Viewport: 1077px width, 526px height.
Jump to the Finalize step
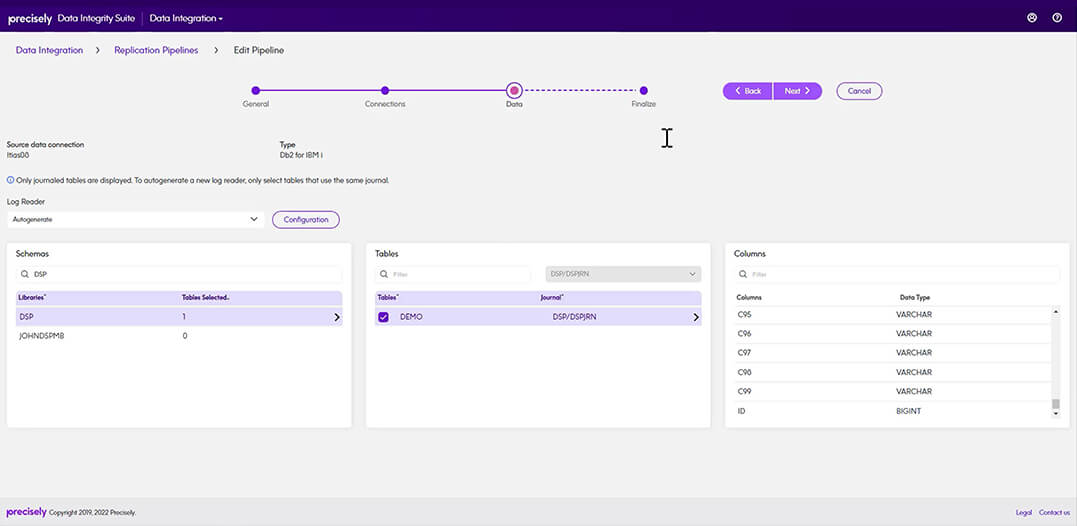pos(644,90)
